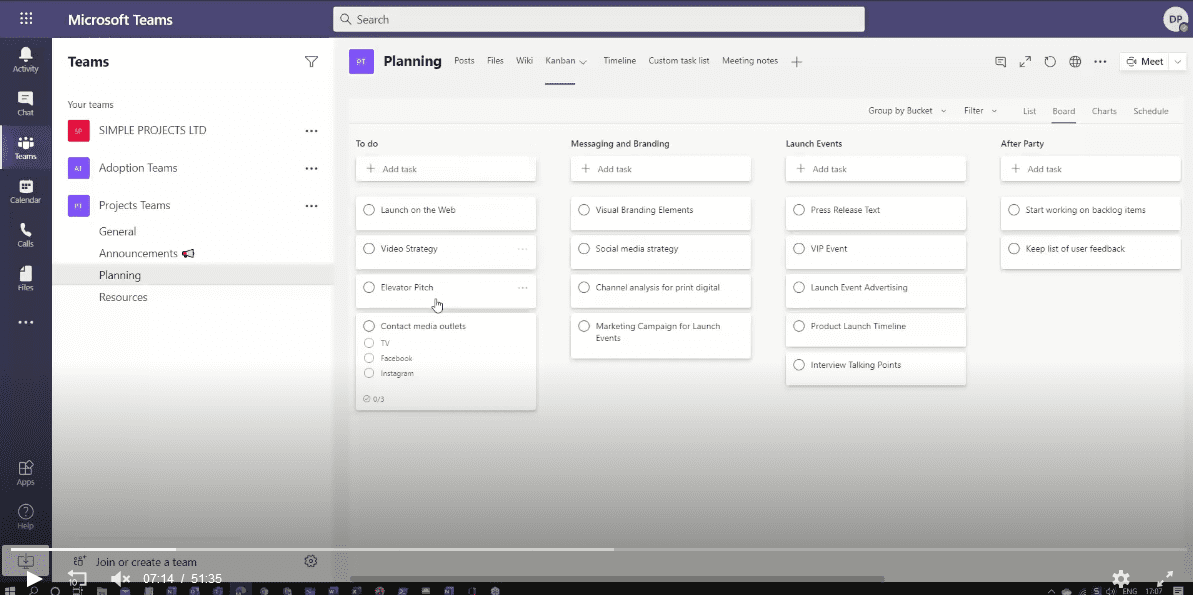The width and height of the screenshot is (1193, 595).
Task: Add task in Messaging and Branding bucket
Action: tap(660, 169)
